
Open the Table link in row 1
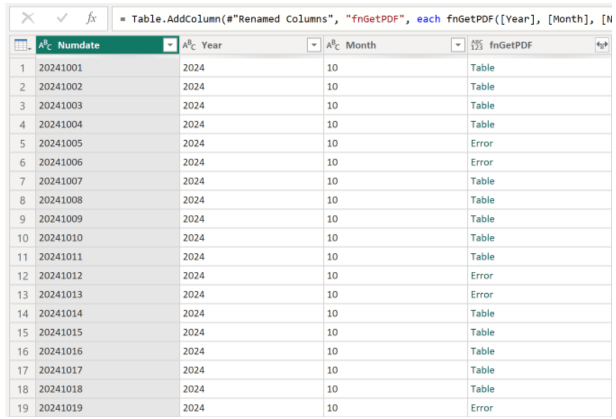[482, 68]
